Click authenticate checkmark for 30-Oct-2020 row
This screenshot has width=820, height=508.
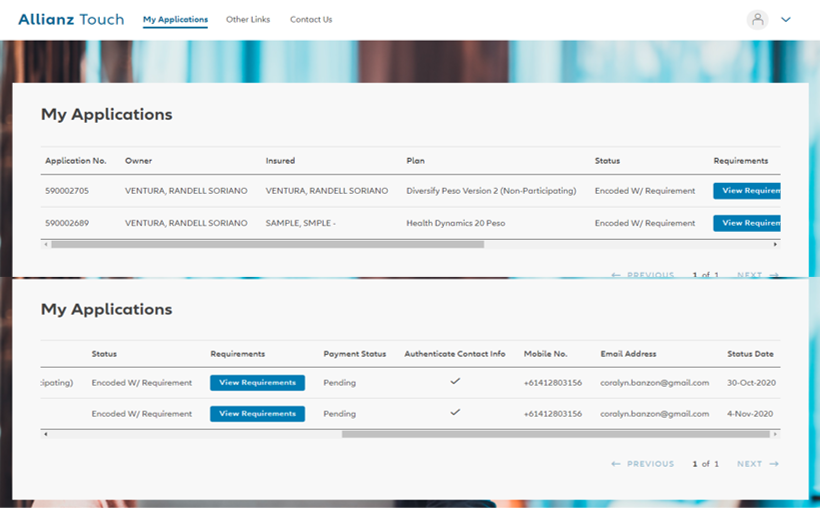pos(455,382)
